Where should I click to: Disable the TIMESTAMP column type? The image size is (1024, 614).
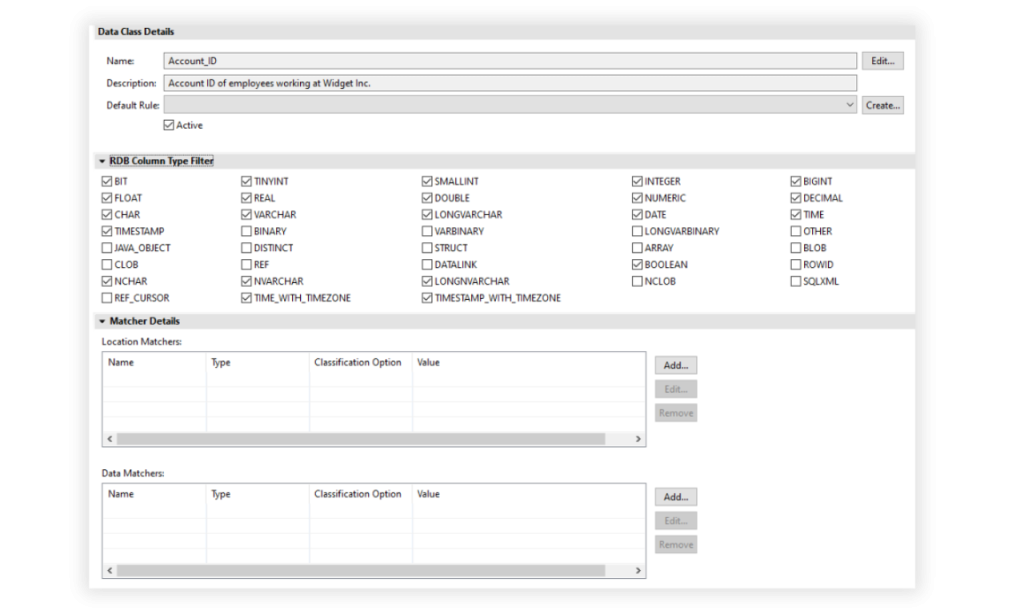[106, 231]
